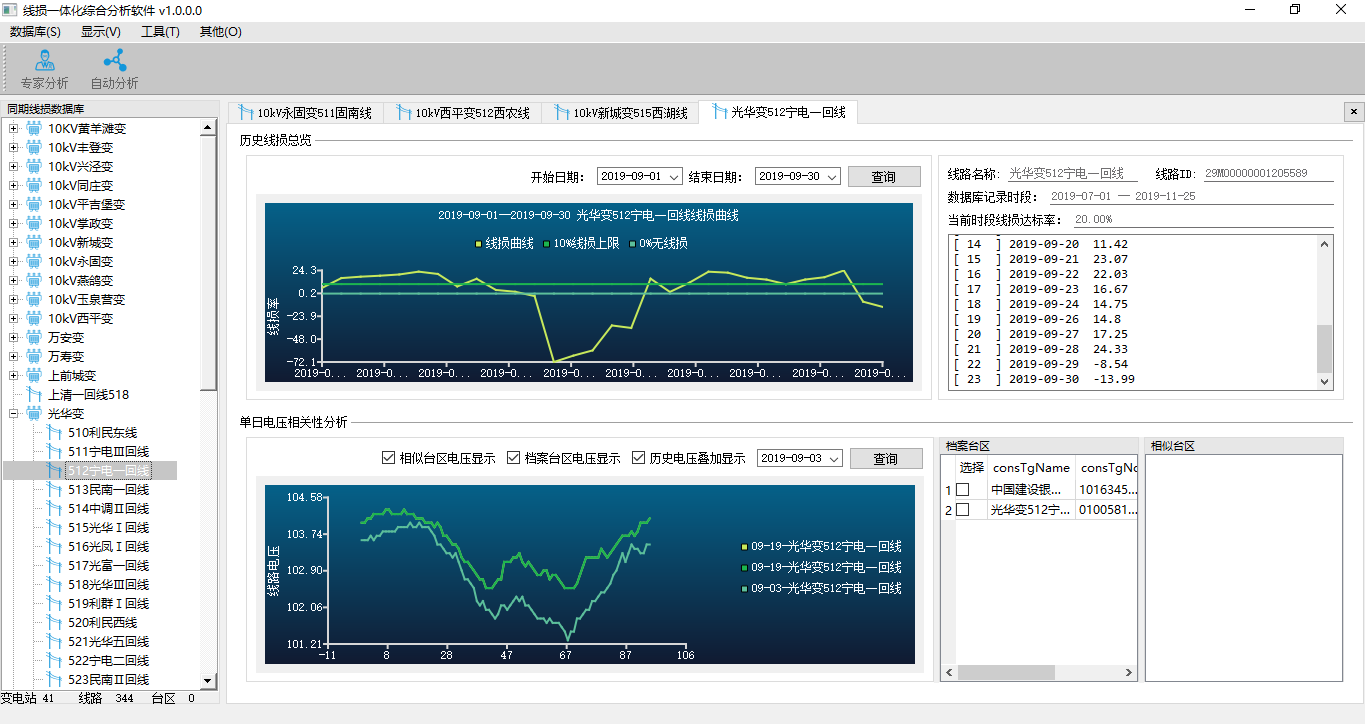Open the 数据库(S) menu
1365x724 pixels.
35,31
